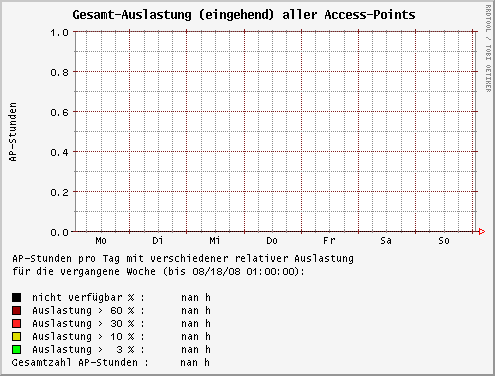The width and height of the screenshot is (495, 376).
Task: Click the chart title 'Gesamt-Auslastung (eingehend)'
Action: [x=173, y=15]
